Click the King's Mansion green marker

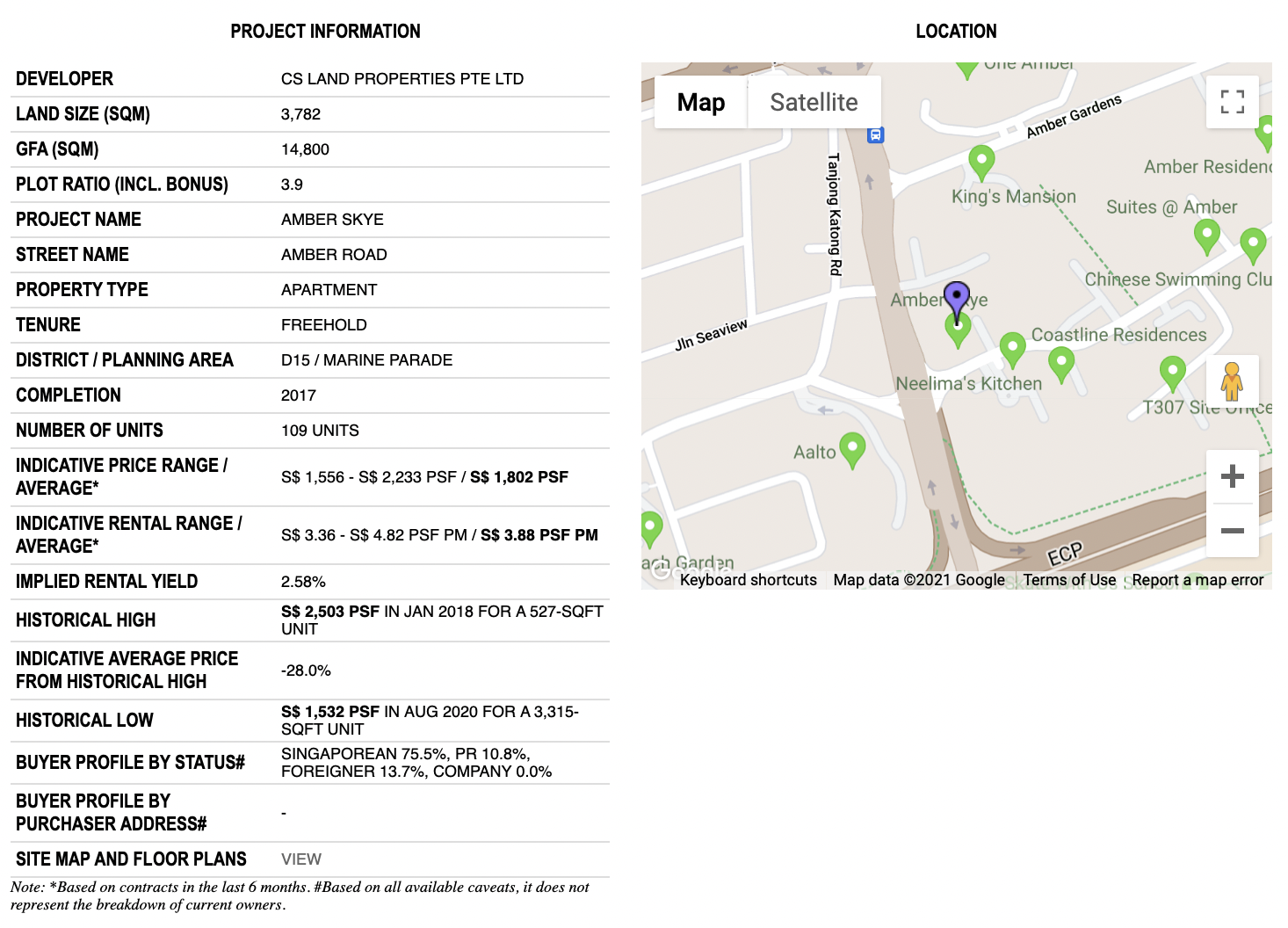[980, 162]
